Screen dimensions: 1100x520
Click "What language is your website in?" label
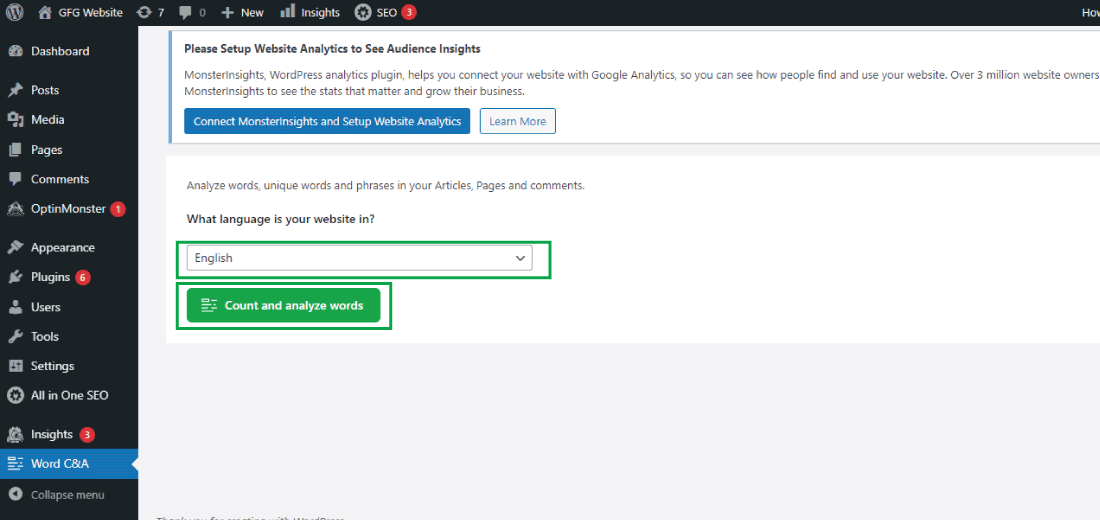coord(281,219)
